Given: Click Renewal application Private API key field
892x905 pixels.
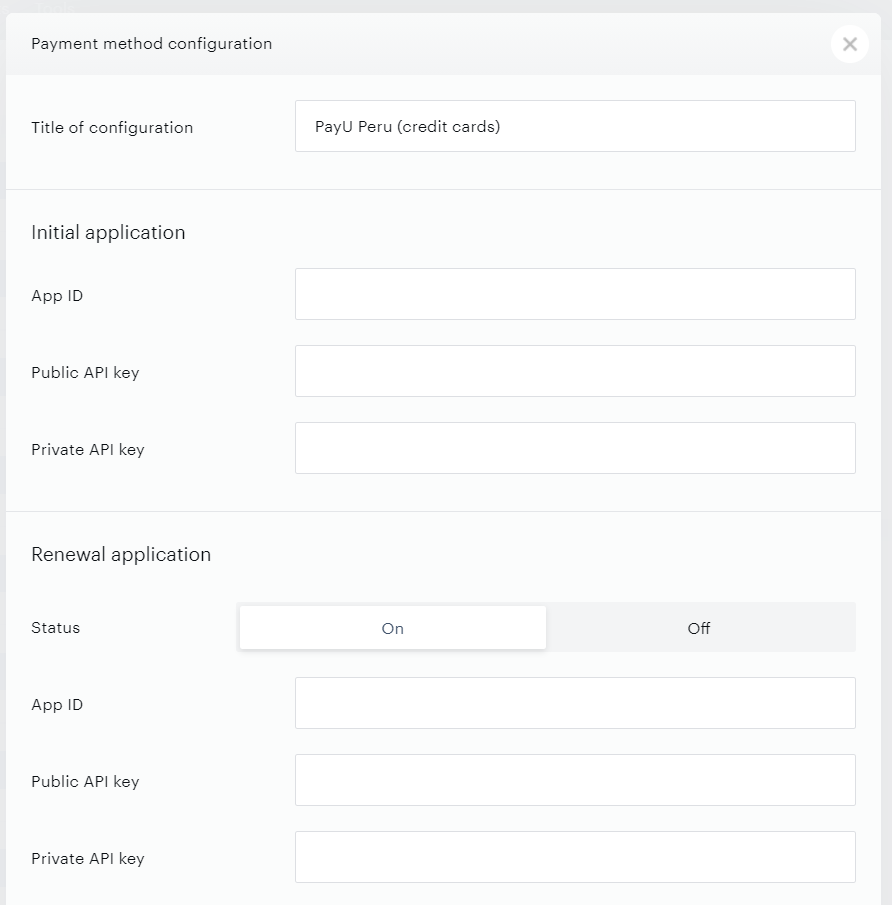Looking at the screenshot, I should coord(575,857).
